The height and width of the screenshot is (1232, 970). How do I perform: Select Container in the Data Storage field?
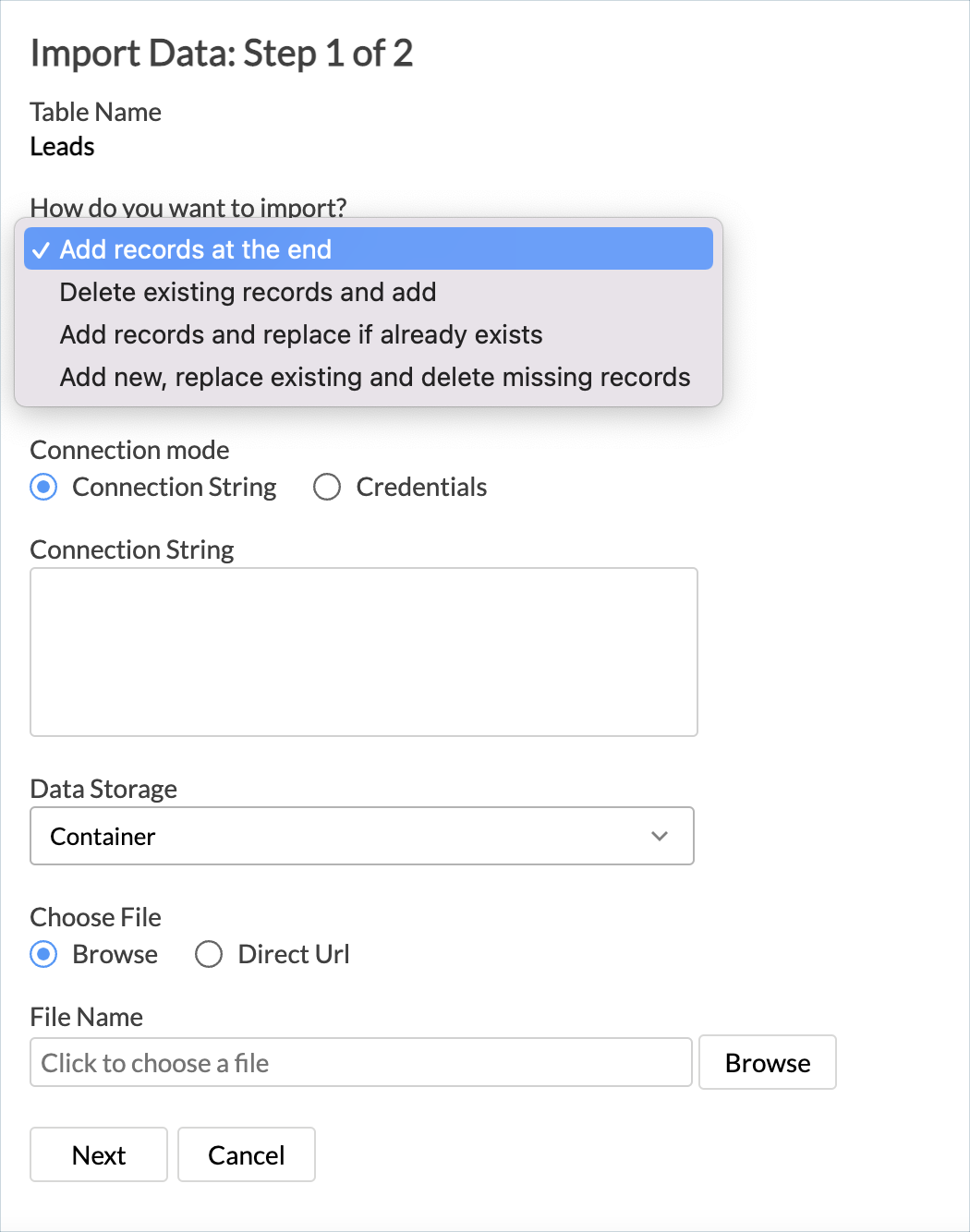point(362,836)
